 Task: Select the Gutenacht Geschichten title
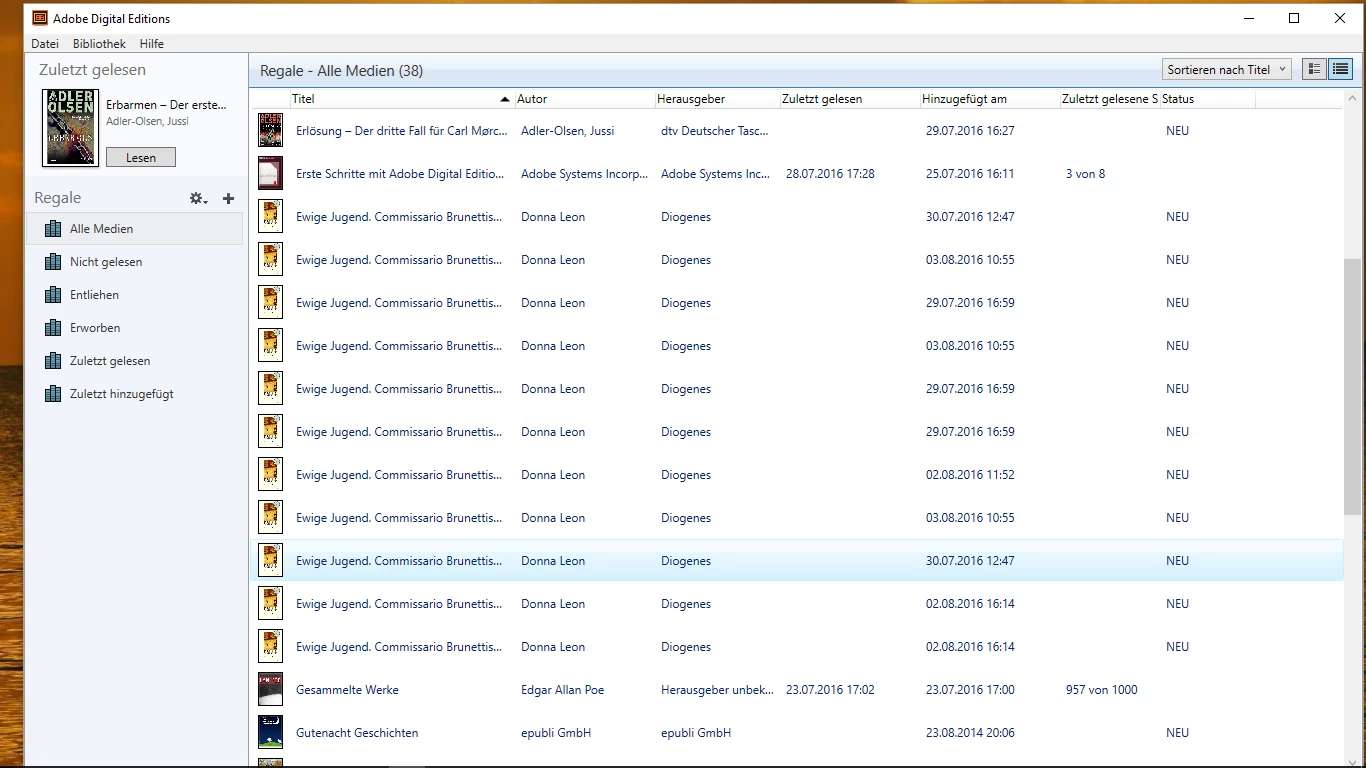[x=357, y=733]
